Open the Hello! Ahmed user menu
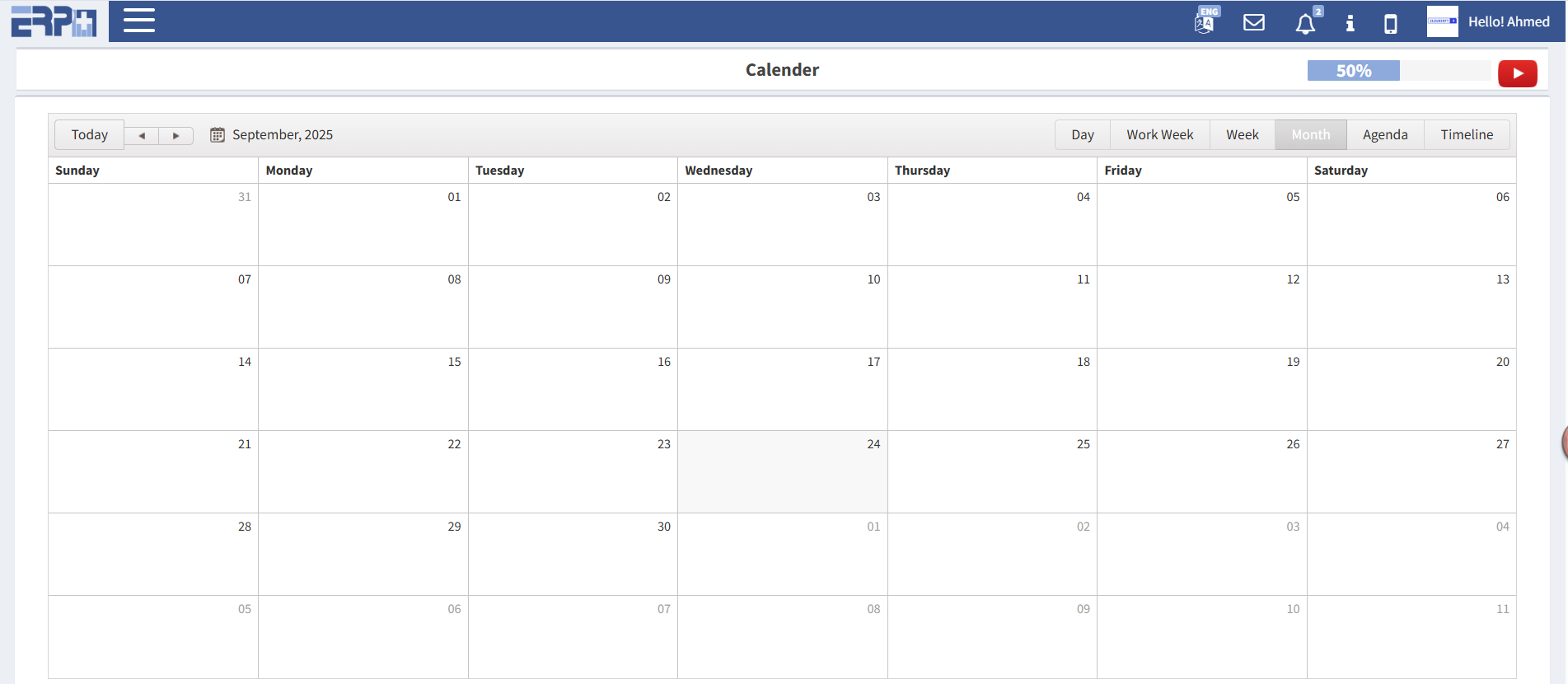This screenshot has width=1568, height=684. click(1508, 22)
